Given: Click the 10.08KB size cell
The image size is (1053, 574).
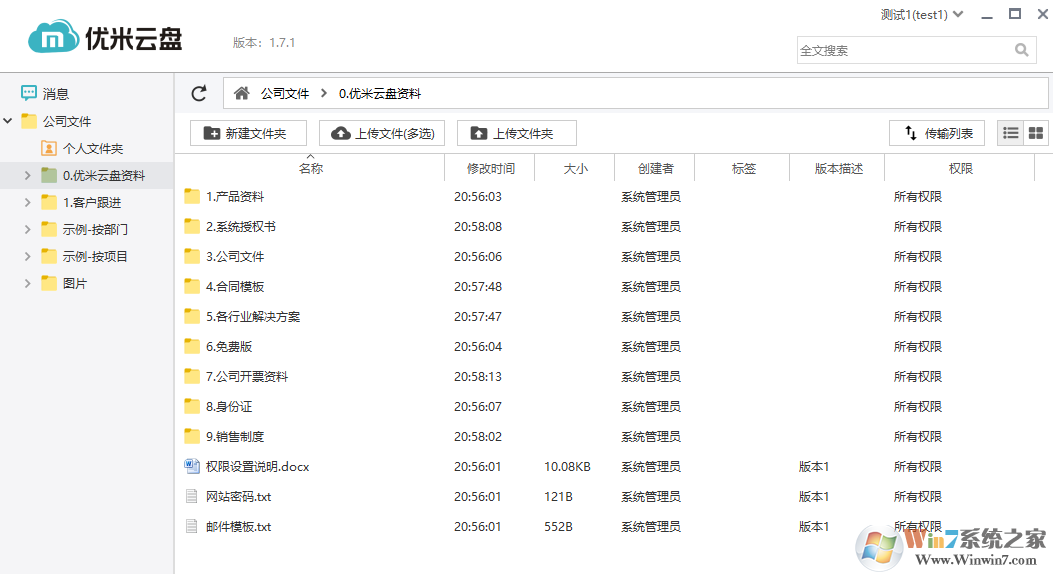Looking at the screenshot, I should tap(567, 466).
